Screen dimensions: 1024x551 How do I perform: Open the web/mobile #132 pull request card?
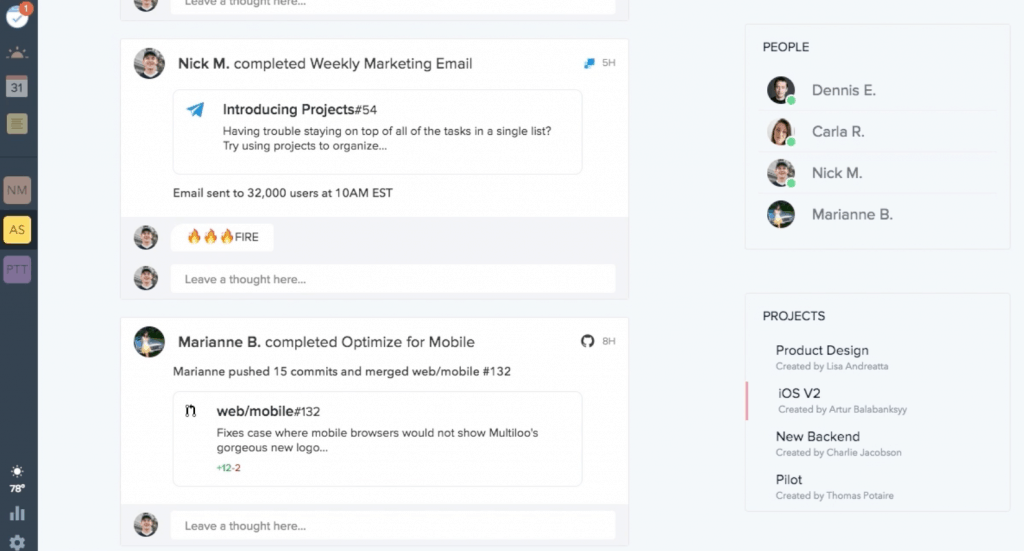click(x=377, y=439)
